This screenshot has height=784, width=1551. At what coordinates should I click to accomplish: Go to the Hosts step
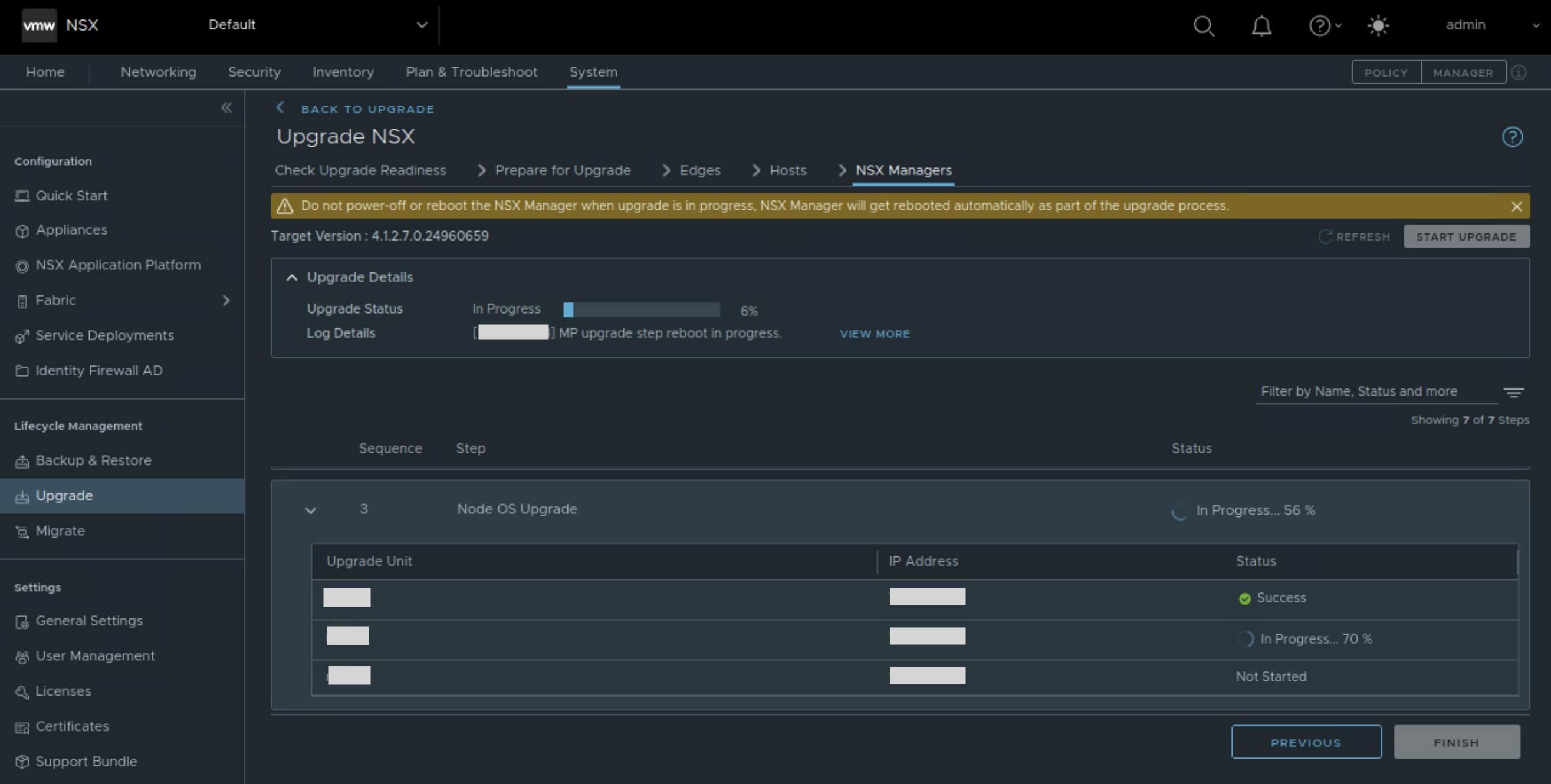point(788,170)
